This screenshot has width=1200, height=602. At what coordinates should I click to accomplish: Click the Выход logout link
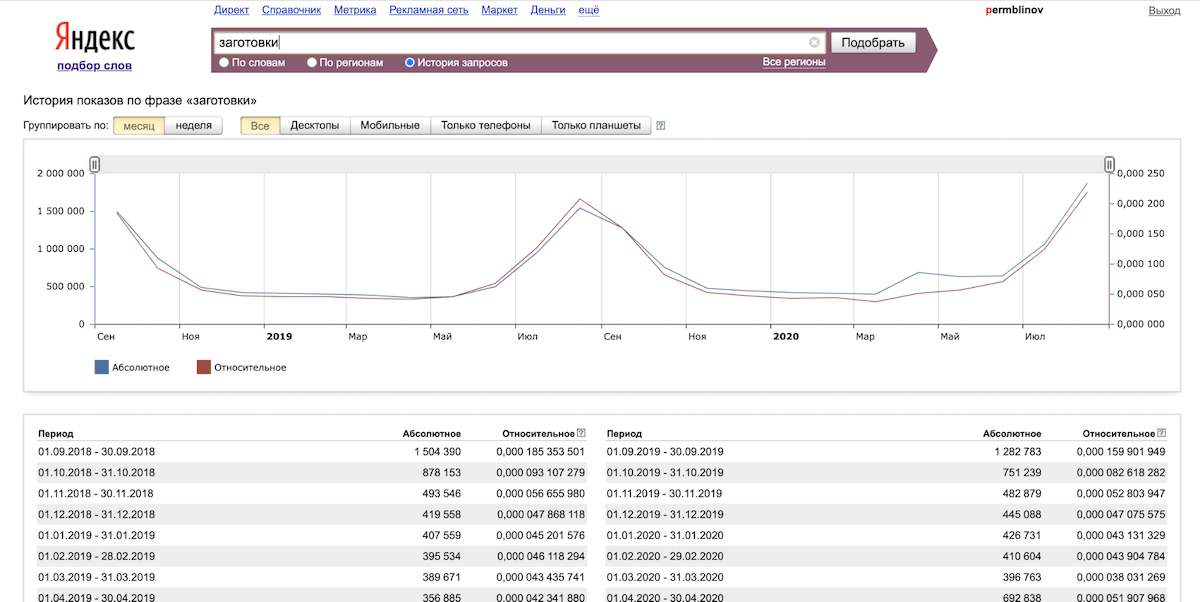[1164, 10]
